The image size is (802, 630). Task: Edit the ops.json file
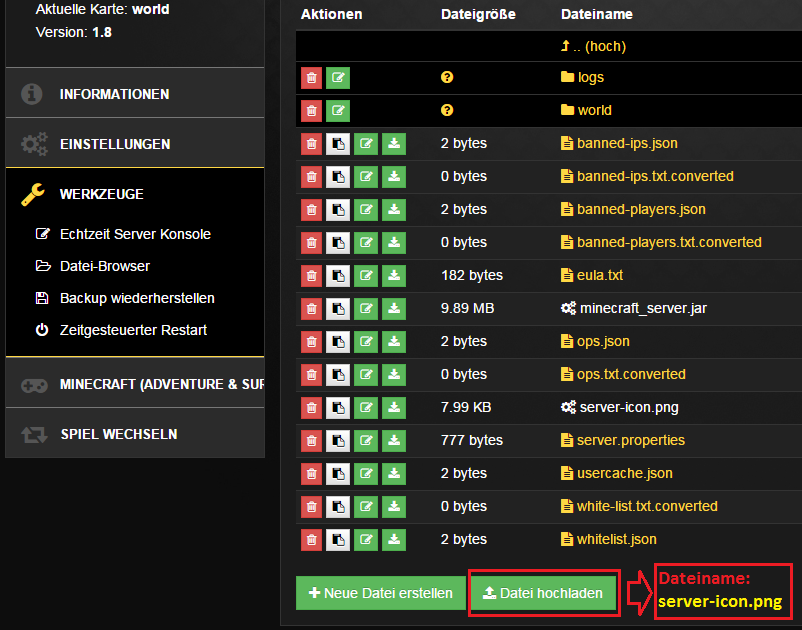click(x=366, y=342)
